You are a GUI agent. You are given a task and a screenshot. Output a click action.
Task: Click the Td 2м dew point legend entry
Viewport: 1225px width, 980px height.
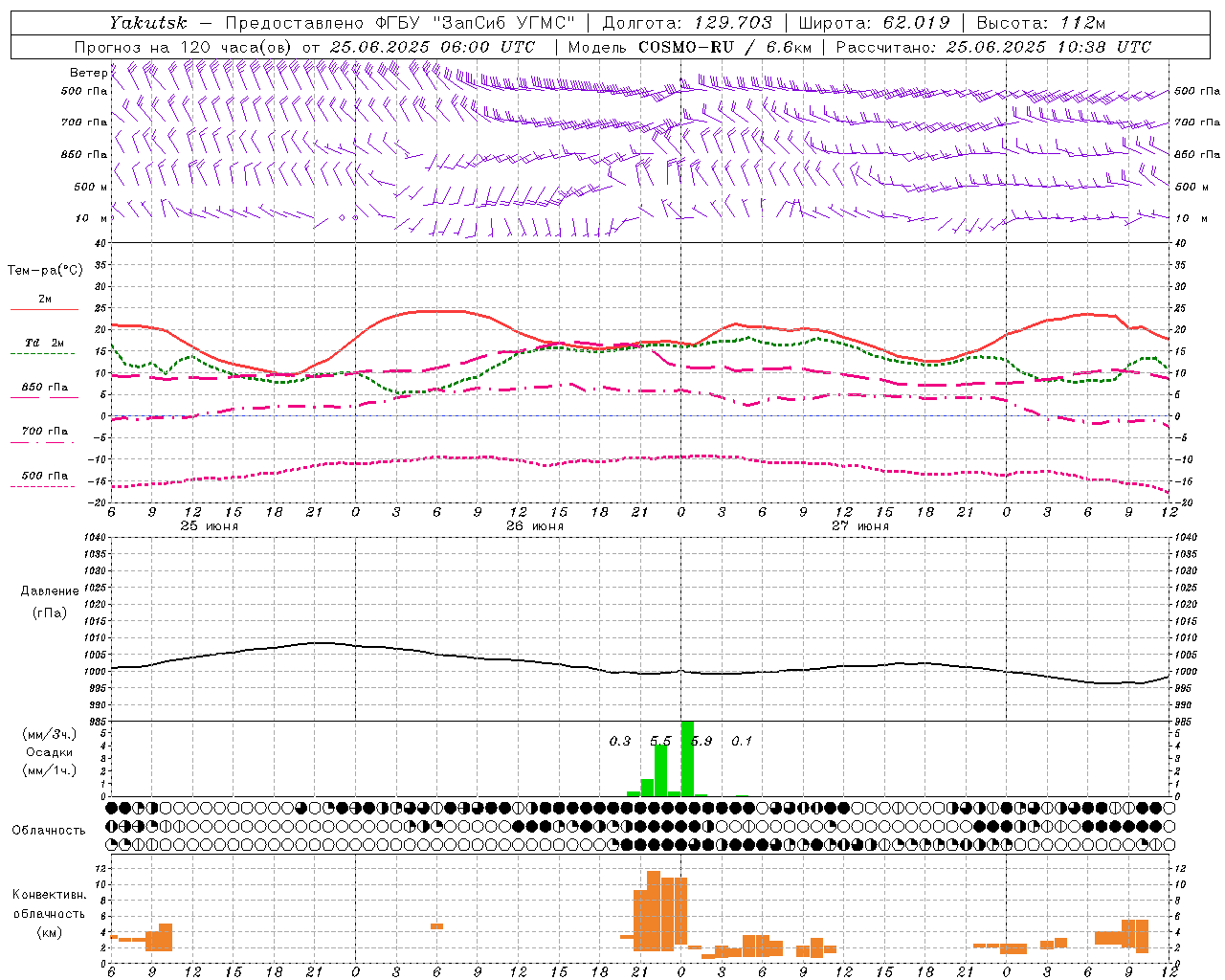tap(45, 343)
